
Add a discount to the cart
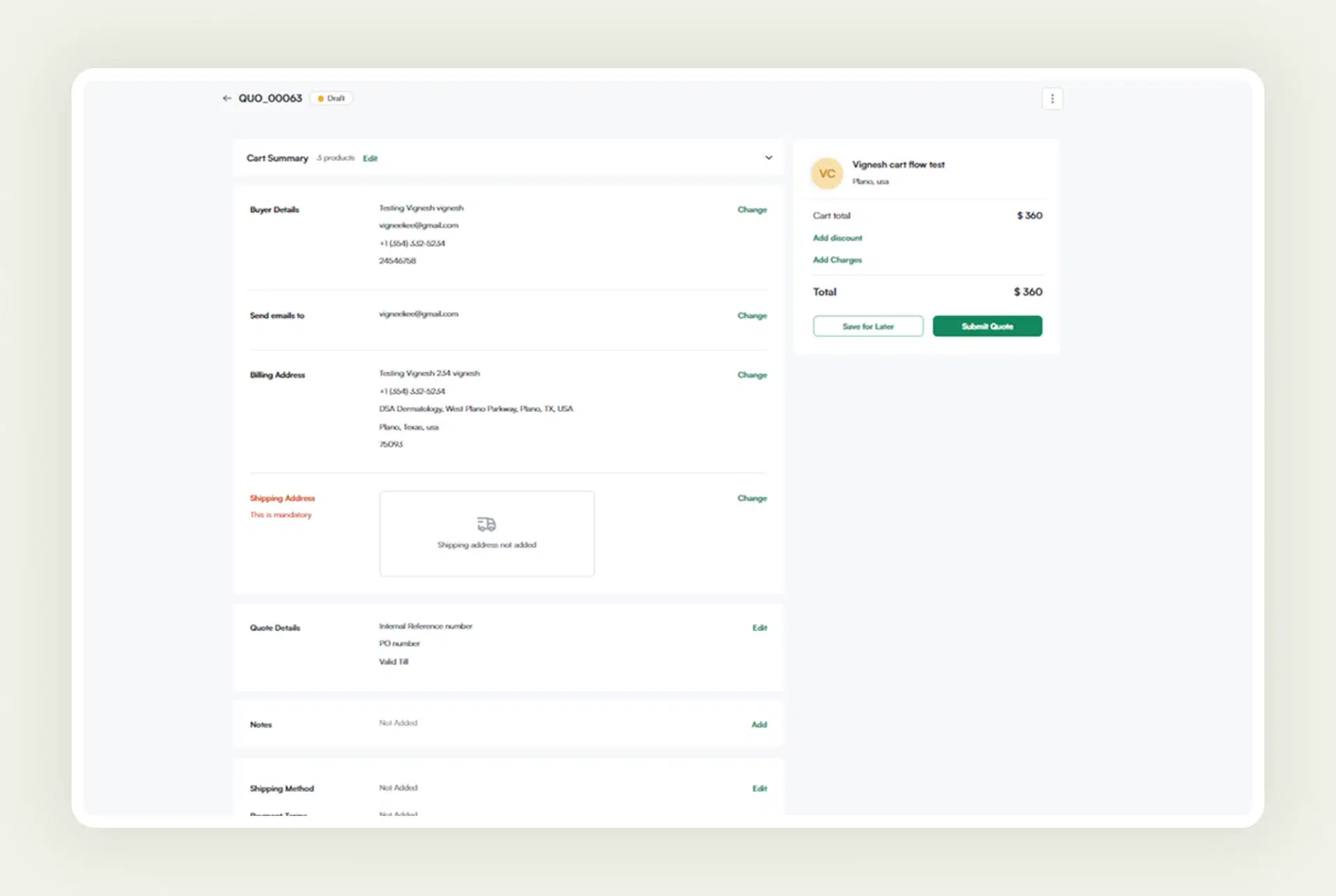(x=837, y=237)
